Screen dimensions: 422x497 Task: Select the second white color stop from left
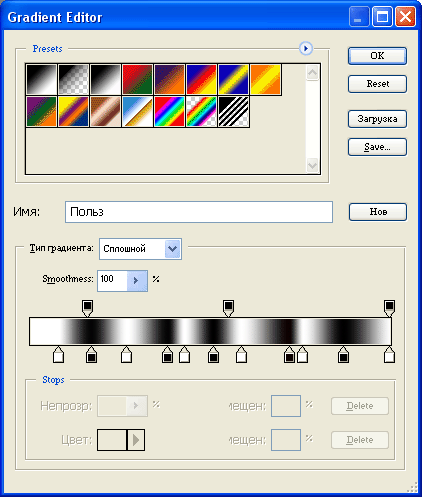[x=126, y=355]
